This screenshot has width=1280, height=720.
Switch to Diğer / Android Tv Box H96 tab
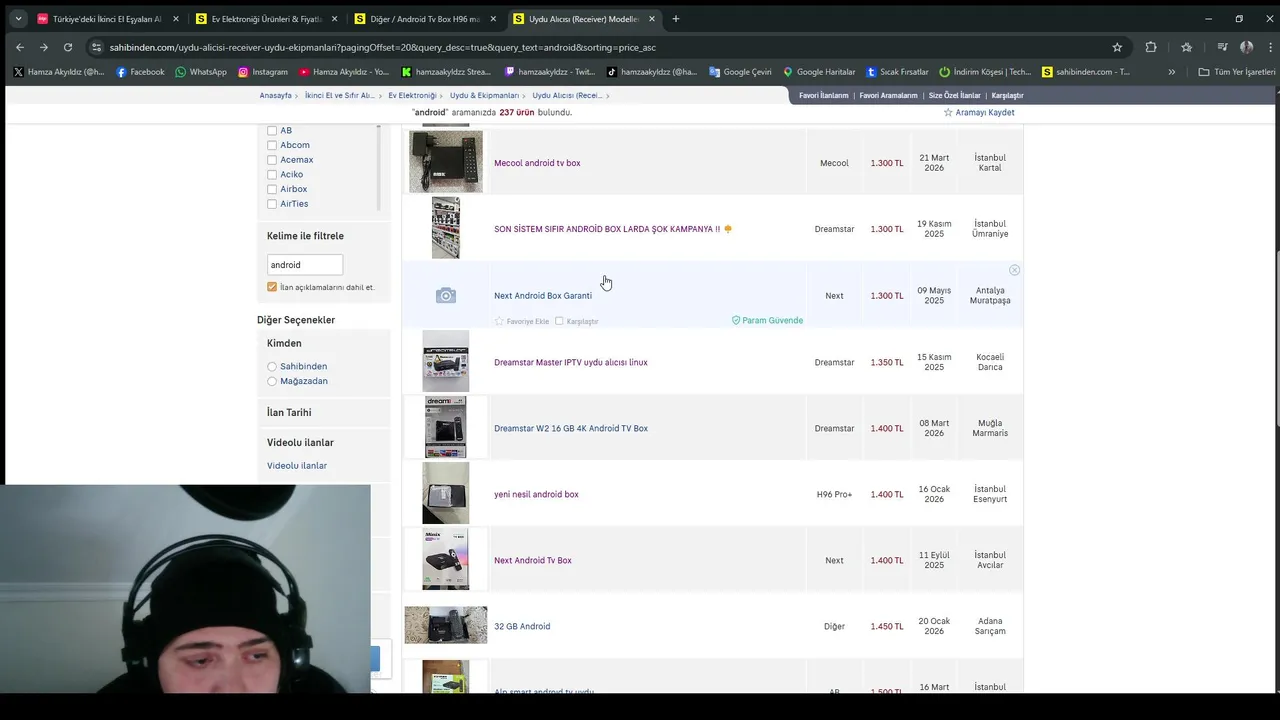point(416,19)
